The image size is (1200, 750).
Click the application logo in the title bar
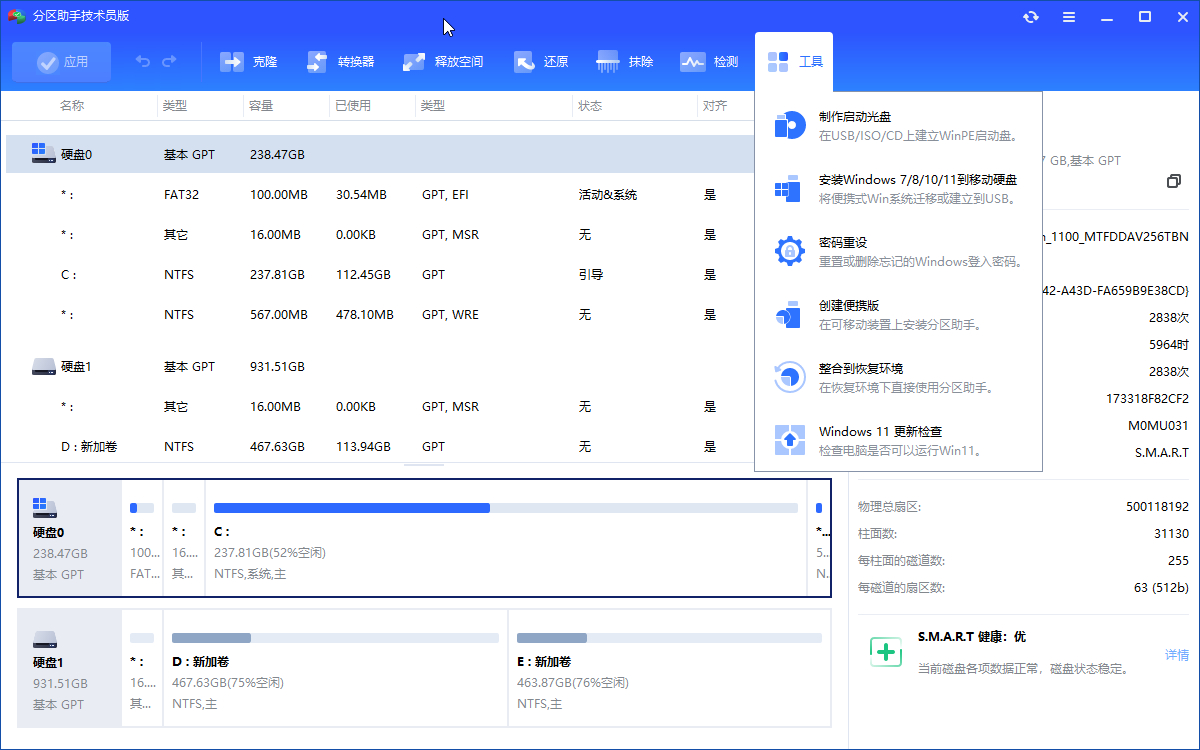pos(16,16)
